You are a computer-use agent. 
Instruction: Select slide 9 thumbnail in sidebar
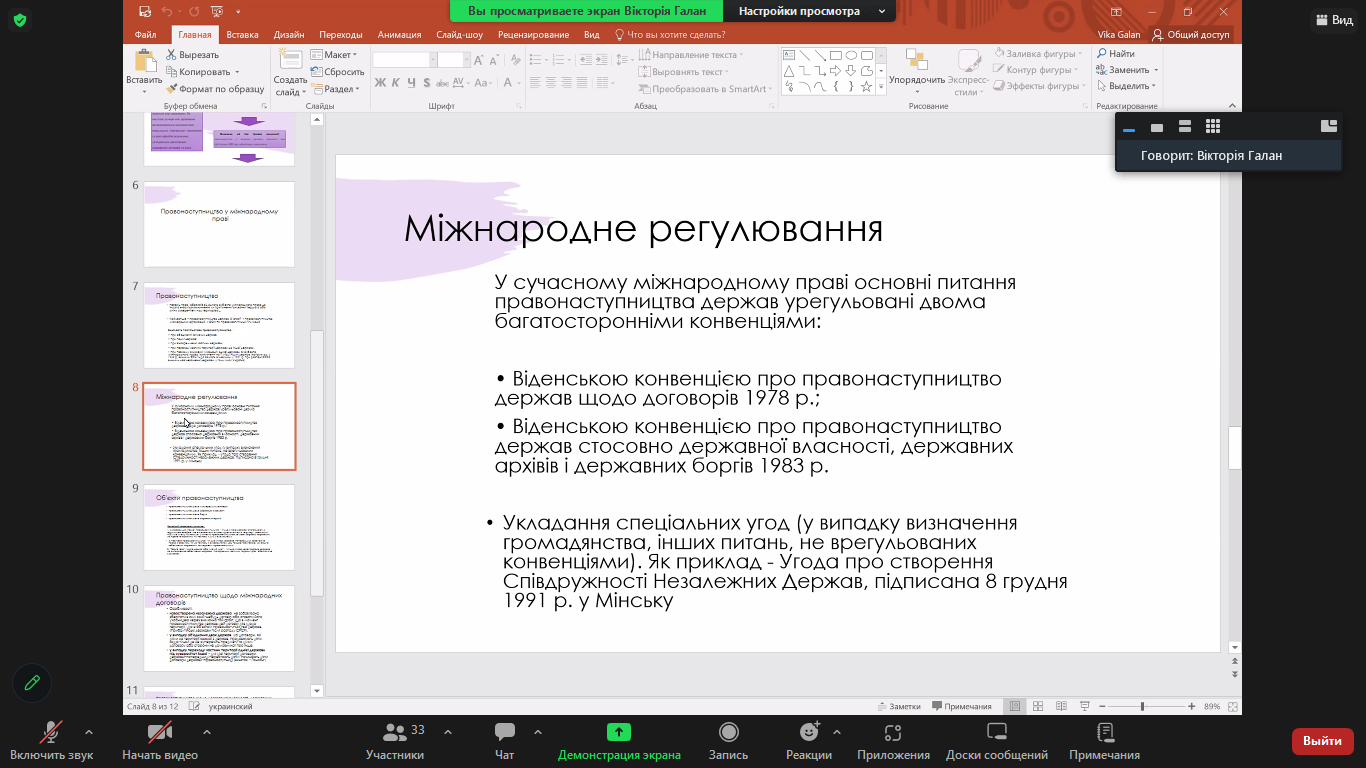point(219,527)
